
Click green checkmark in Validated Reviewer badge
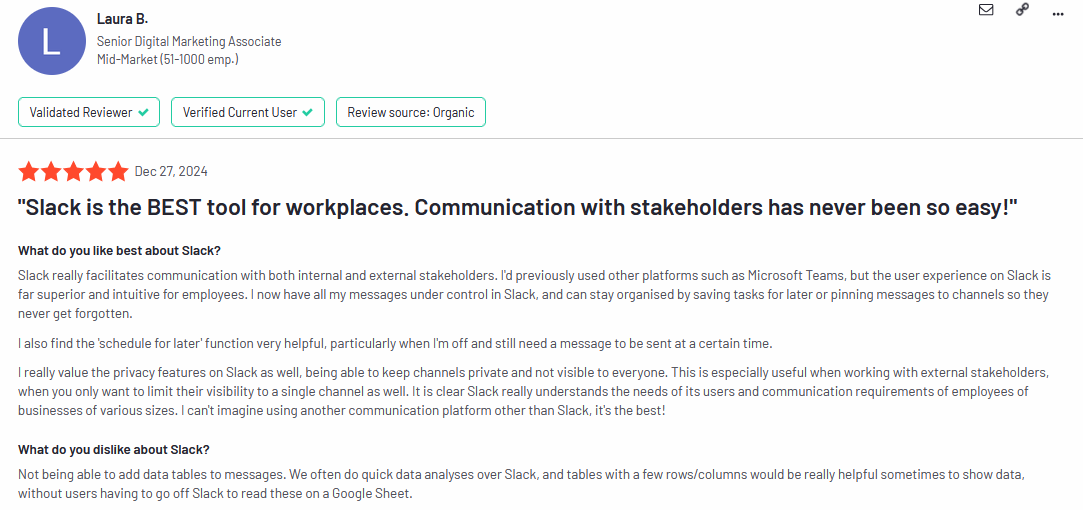(143, 112)
